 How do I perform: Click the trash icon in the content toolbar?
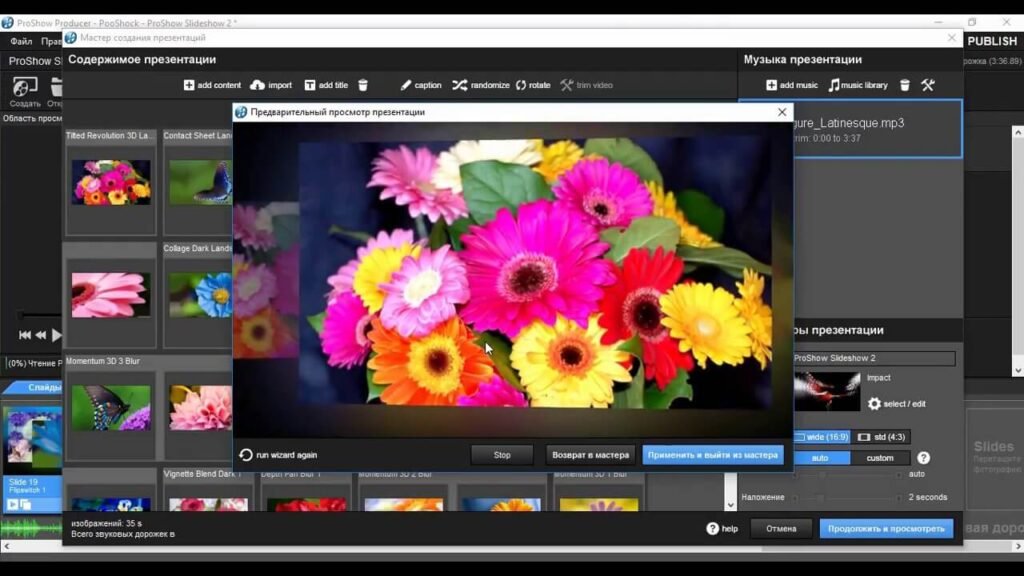[x=363, y=85]
